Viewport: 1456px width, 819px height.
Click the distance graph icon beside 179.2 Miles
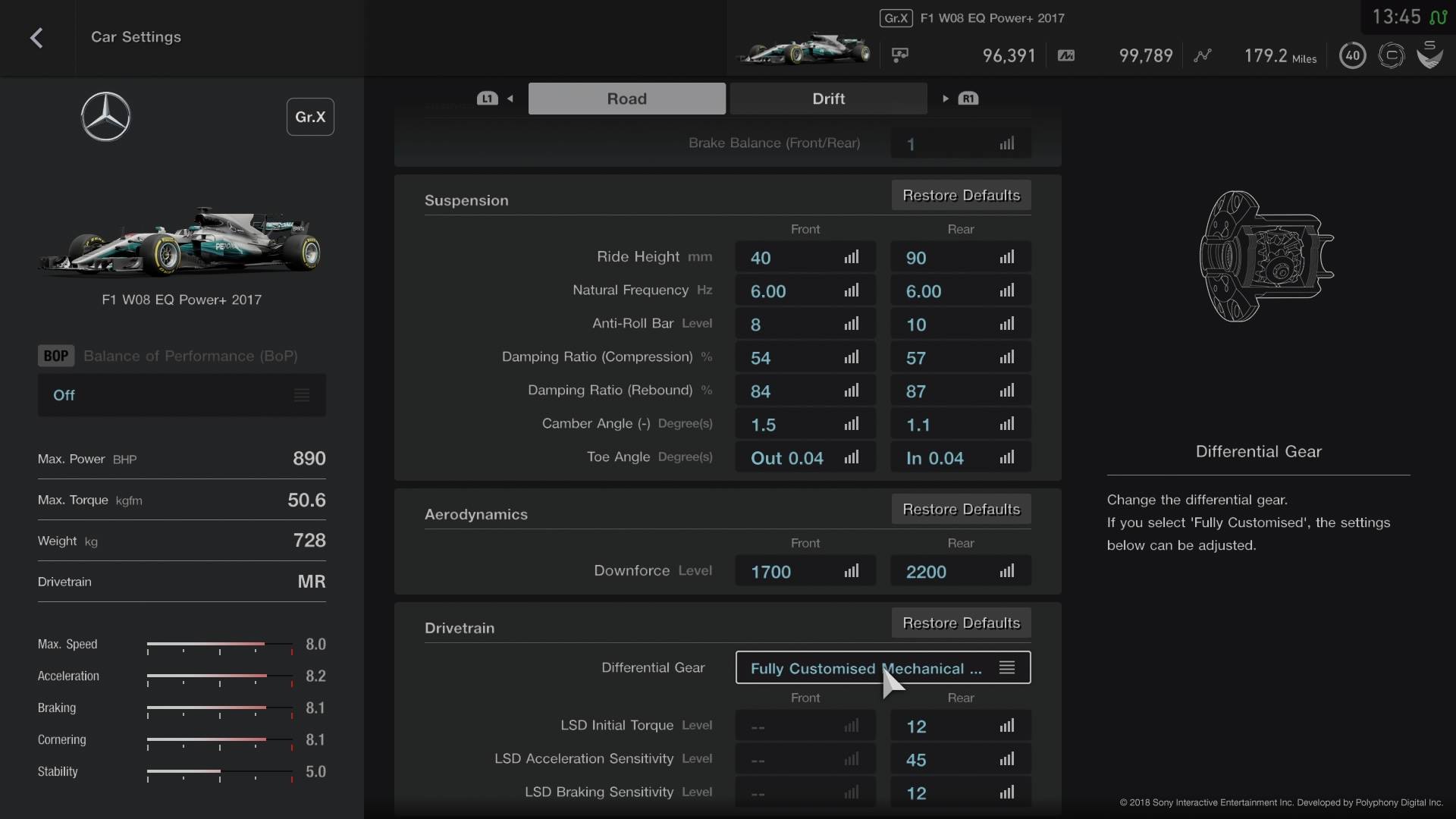tap(1203, 55)
